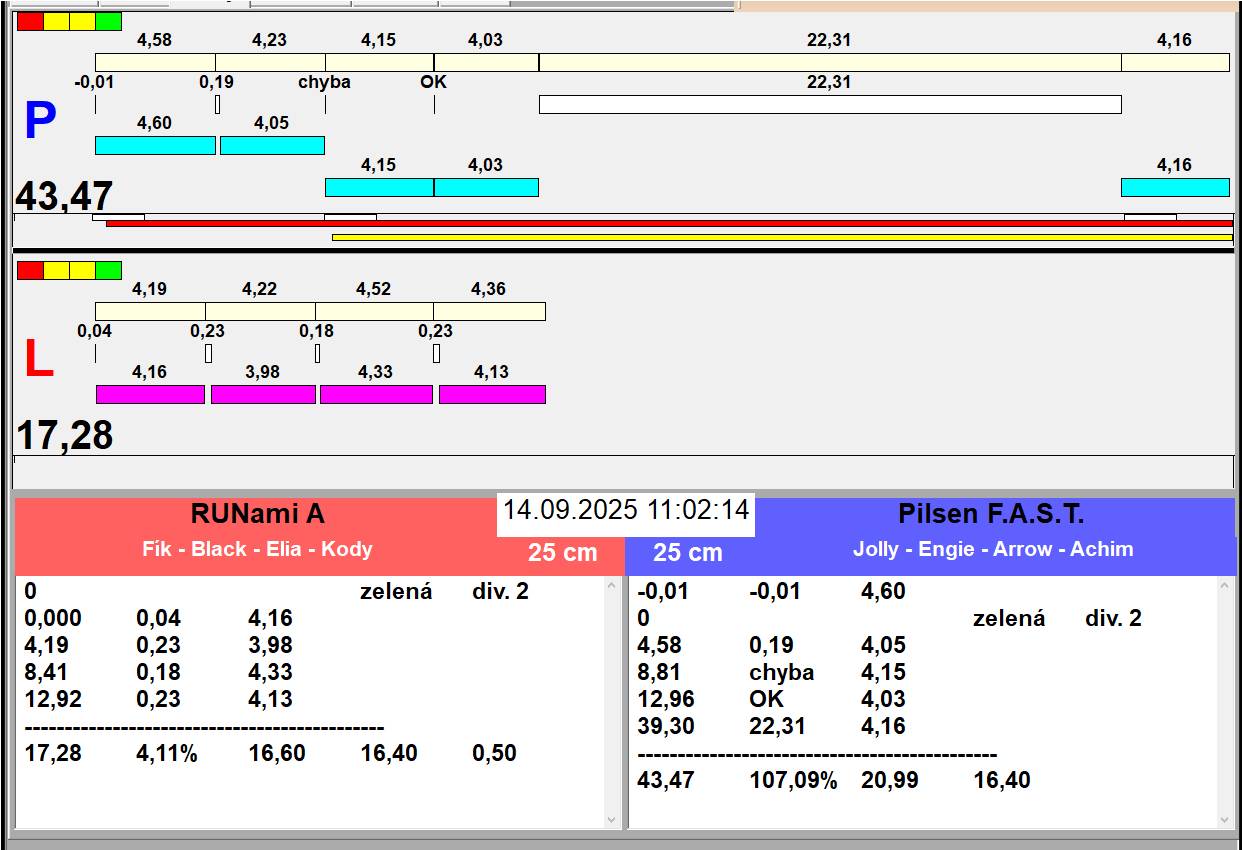
Task: Click the cyan 4,60 run bar
Action: pyautogui.click(x=155, y=145)
